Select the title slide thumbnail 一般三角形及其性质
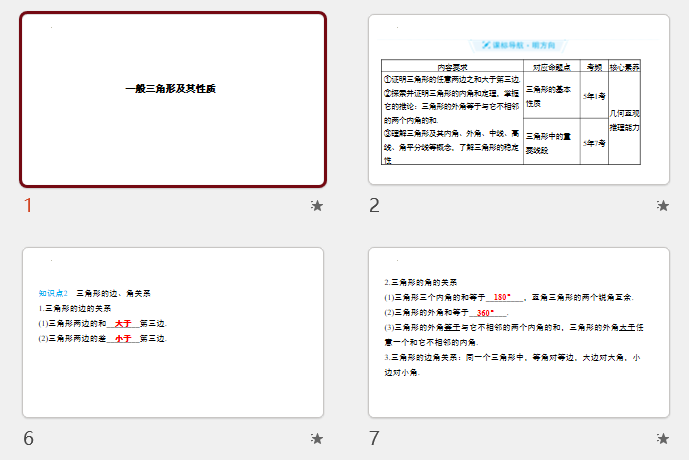 [x=173, y=99]
